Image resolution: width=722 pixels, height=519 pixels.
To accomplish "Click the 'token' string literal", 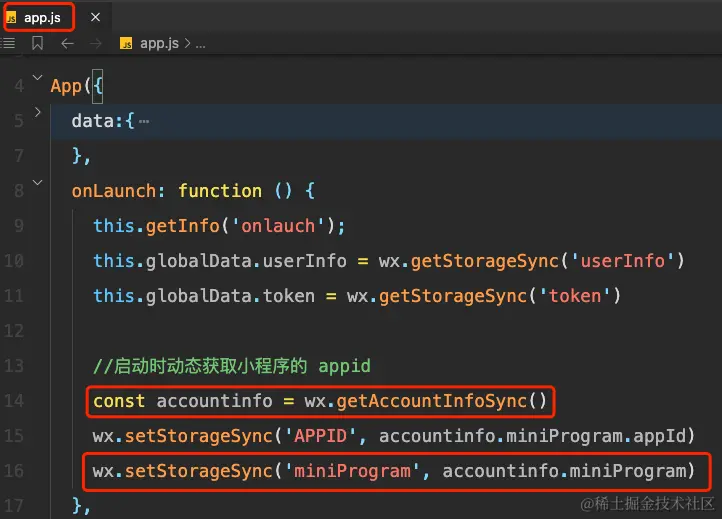I will [x=575, y=296].
